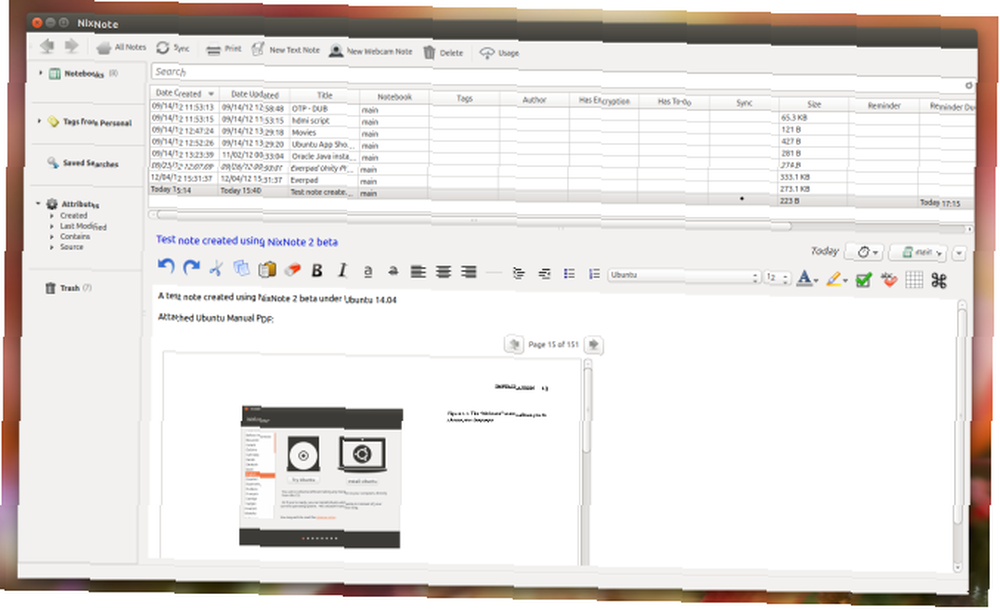The image size is (1000, 610).
Task: Pick a font color with the A icon
Action: (807, 278)
